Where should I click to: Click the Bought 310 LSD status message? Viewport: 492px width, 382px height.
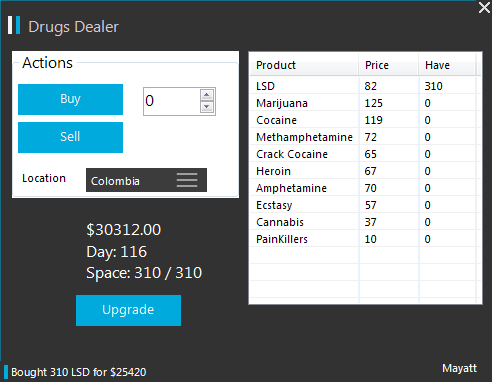pyautogui.click(x=79, y=372)
